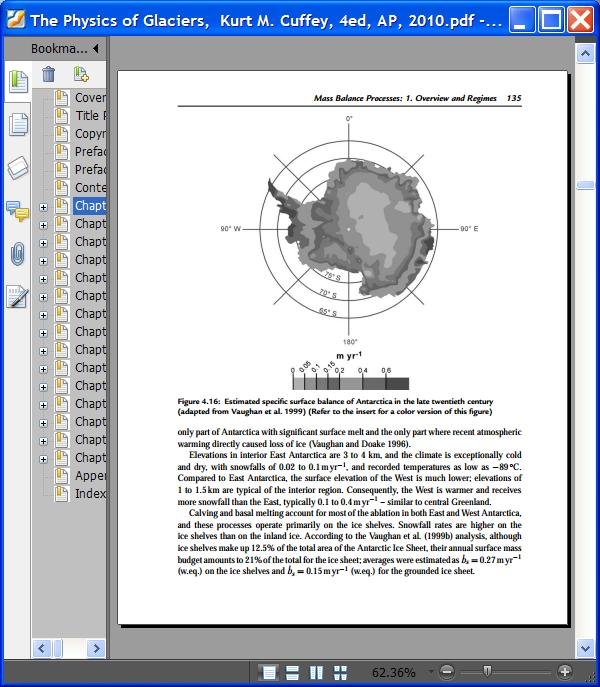Switch to continuous facing view
The image size is (600, 687).
341,672
